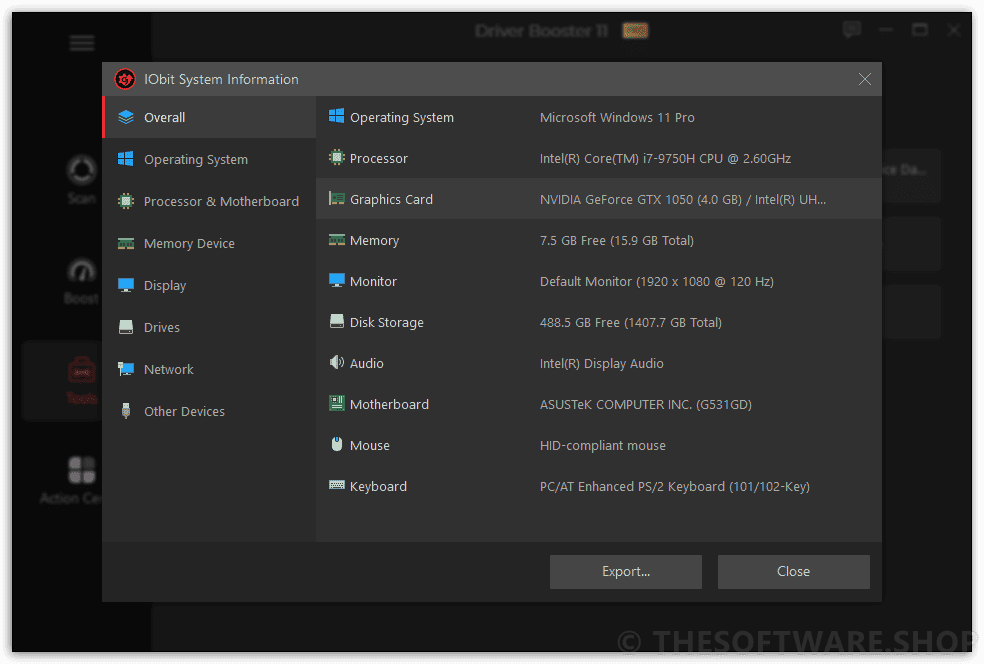Screen dimensions: 984x664
Task: Select the 488.5 GB Free disk value
Action: (631, 323)
